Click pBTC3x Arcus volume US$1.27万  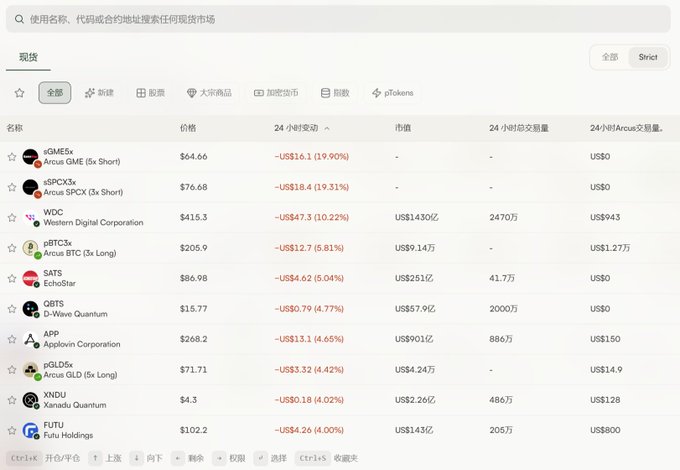click(x=610, y=248)
